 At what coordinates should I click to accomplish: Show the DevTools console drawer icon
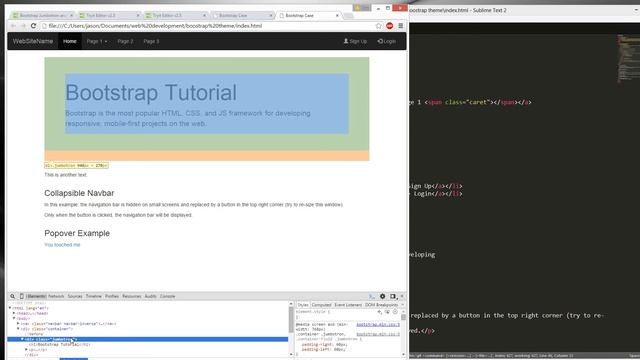(371, 296)
